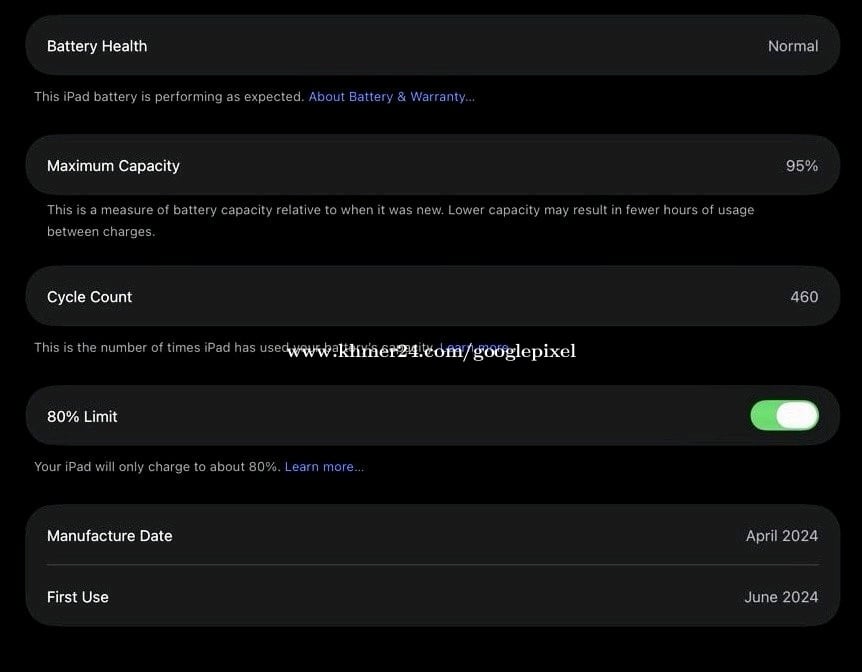862x672 pixels.
Task: Toggle the 80% Limit switch off
Action: point(784,416)
